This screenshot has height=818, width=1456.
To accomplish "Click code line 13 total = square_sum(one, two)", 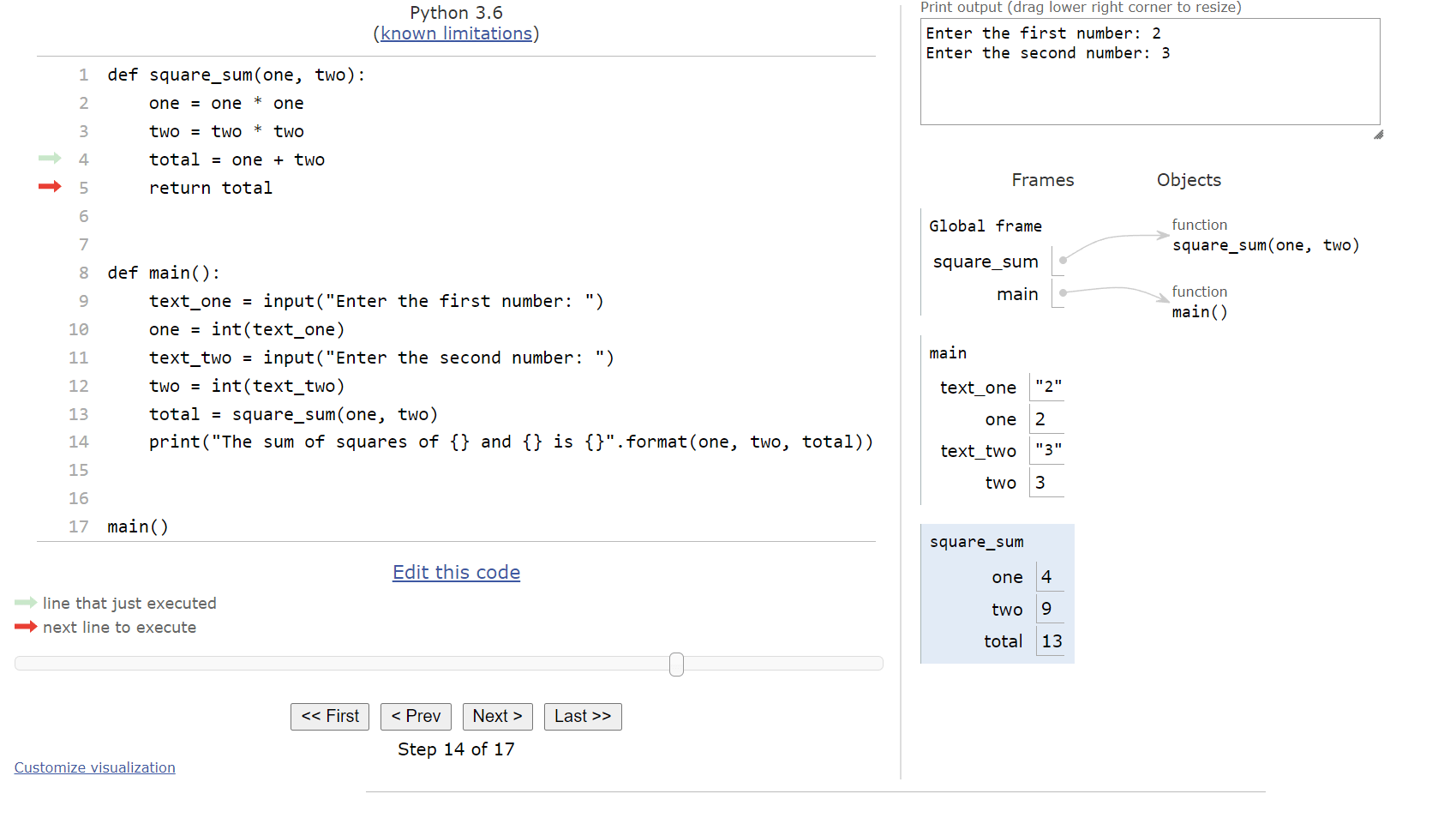I will 294,414.
